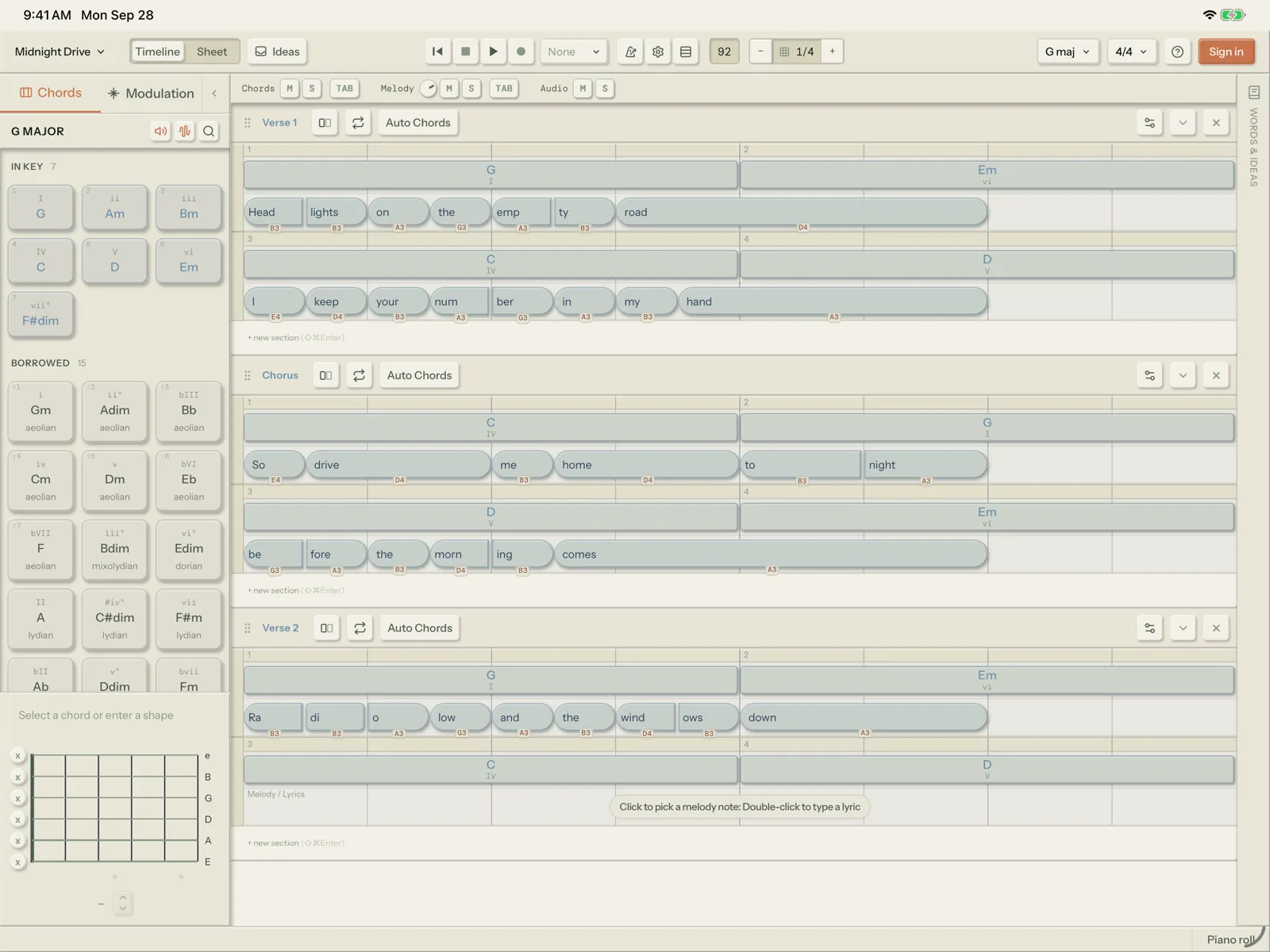This screenshot has height=952, width=1270.
Task: Solo the Audio track
Action: [x=605, y=88]
